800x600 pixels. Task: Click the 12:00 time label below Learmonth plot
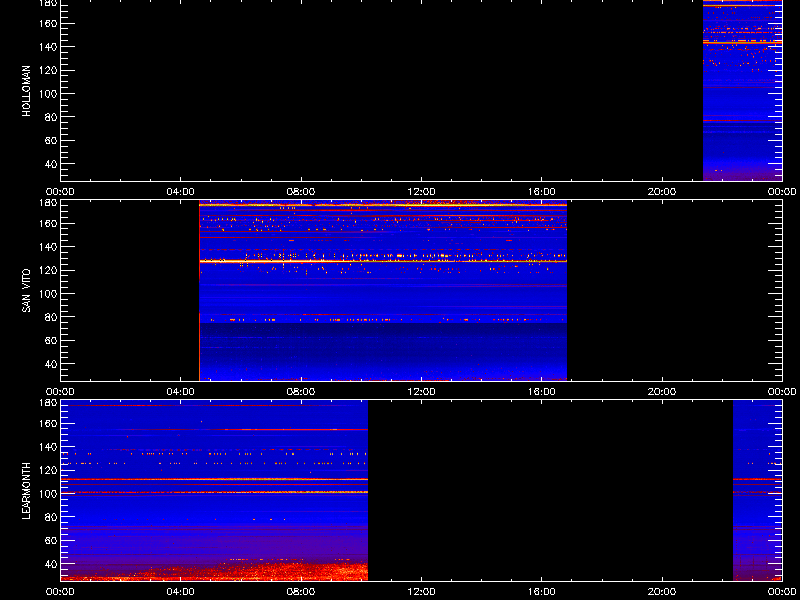click(421, 592)
